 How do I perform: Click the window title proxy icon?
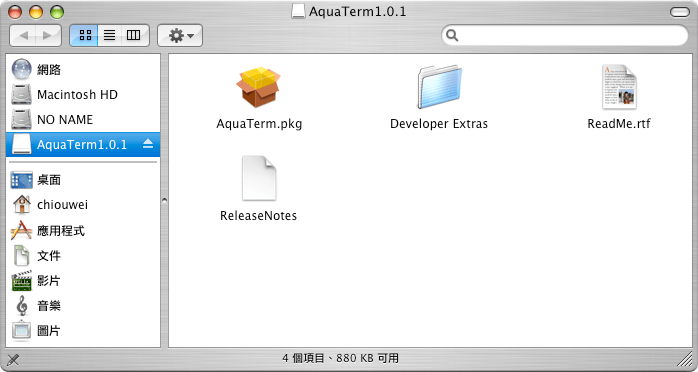[x=298, y=12]
